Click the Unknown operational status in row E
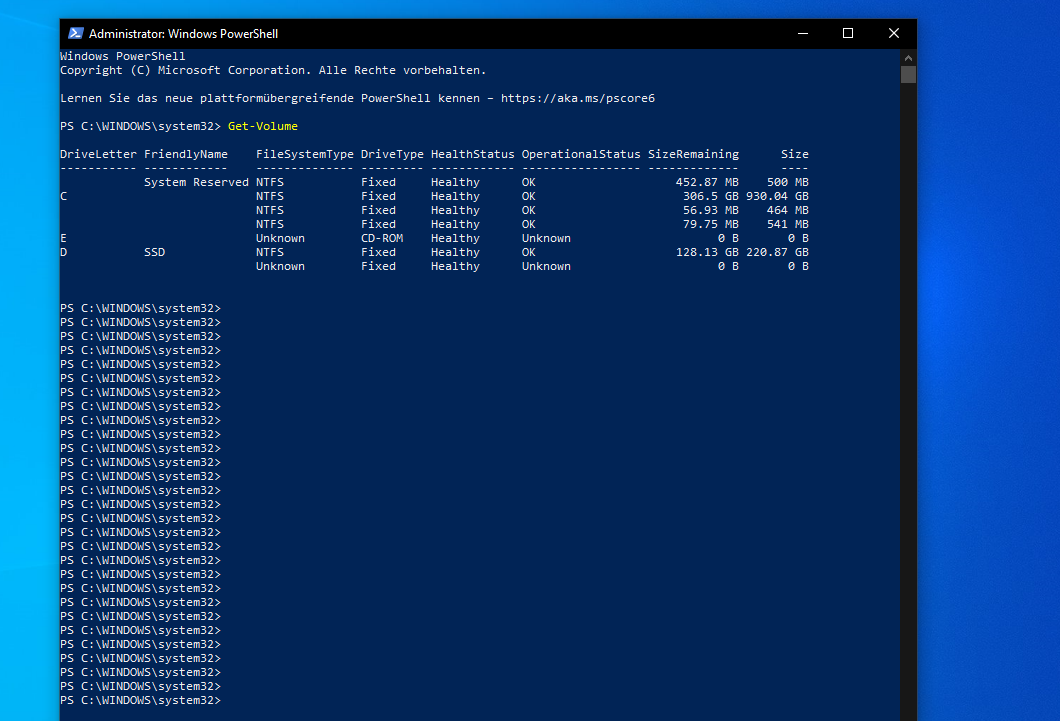 tap(546, 238)
